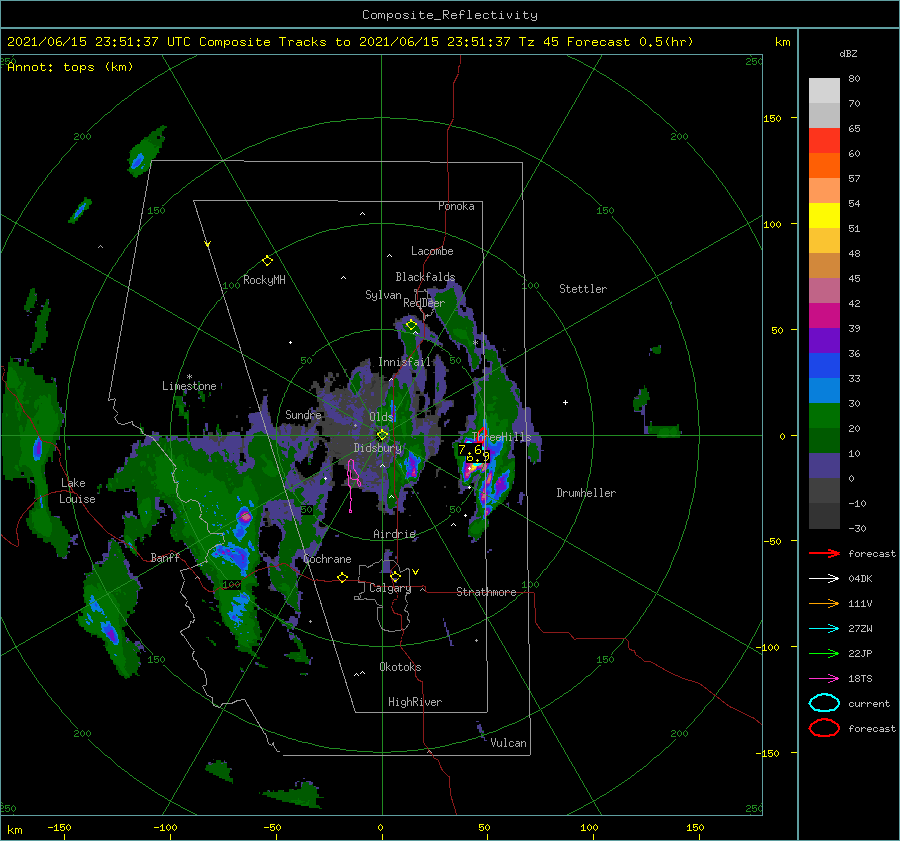Select the bright yellow 54 dBZ swatch
The height and width of the screenshot is (841, 900).
coord(824,215)
